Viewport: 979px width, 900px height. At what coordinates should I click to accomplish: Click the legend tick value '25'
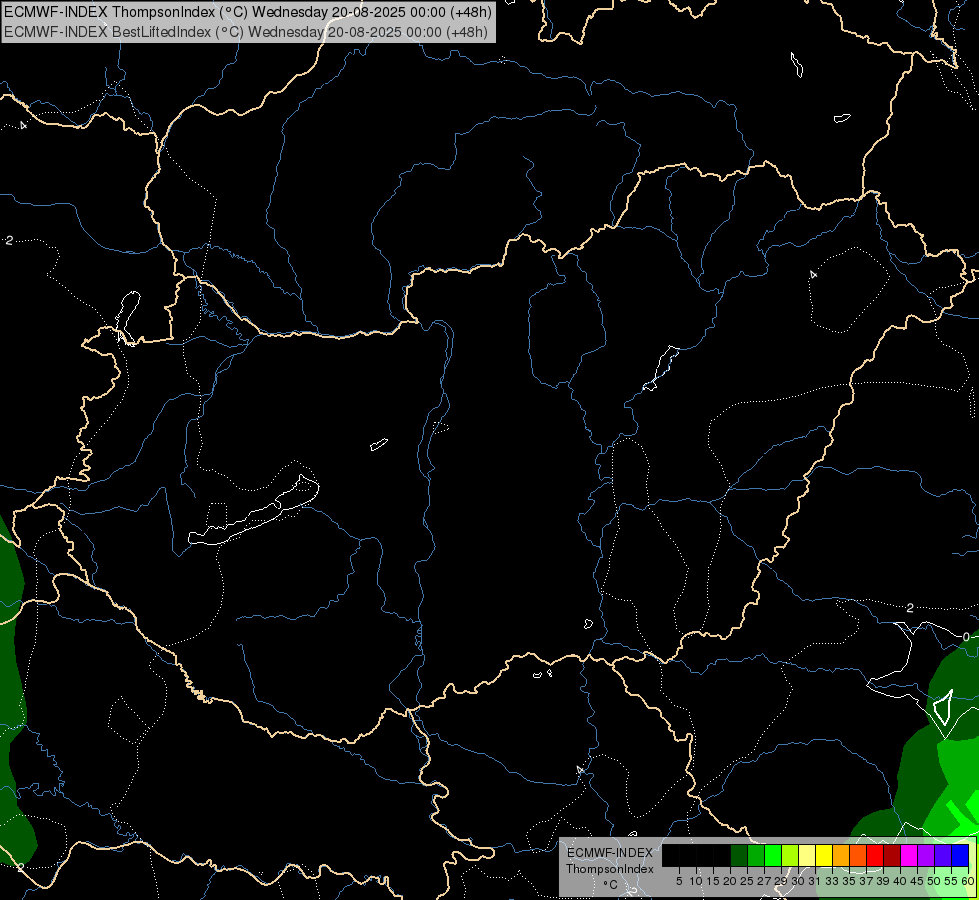click(x=747, y=881)
